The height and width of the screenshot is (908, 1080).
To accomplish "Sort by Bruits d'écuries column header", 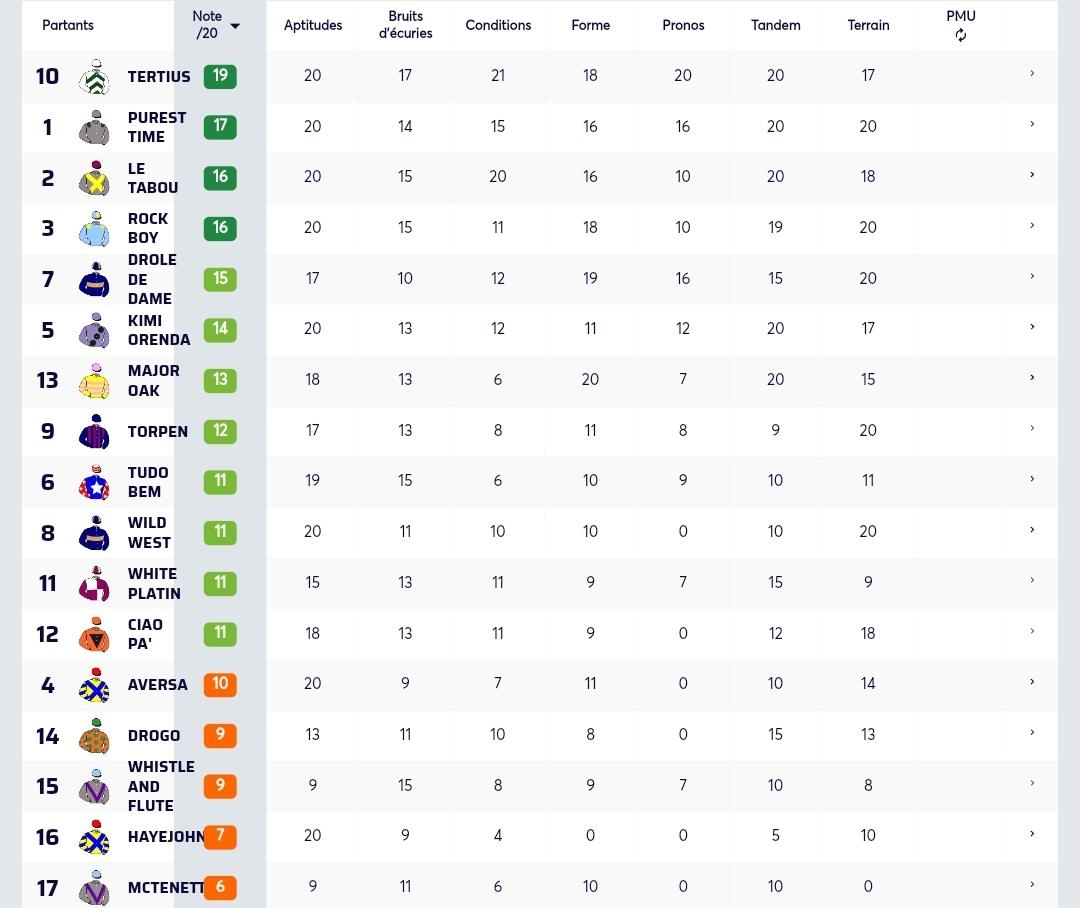I will click(405, 25).
